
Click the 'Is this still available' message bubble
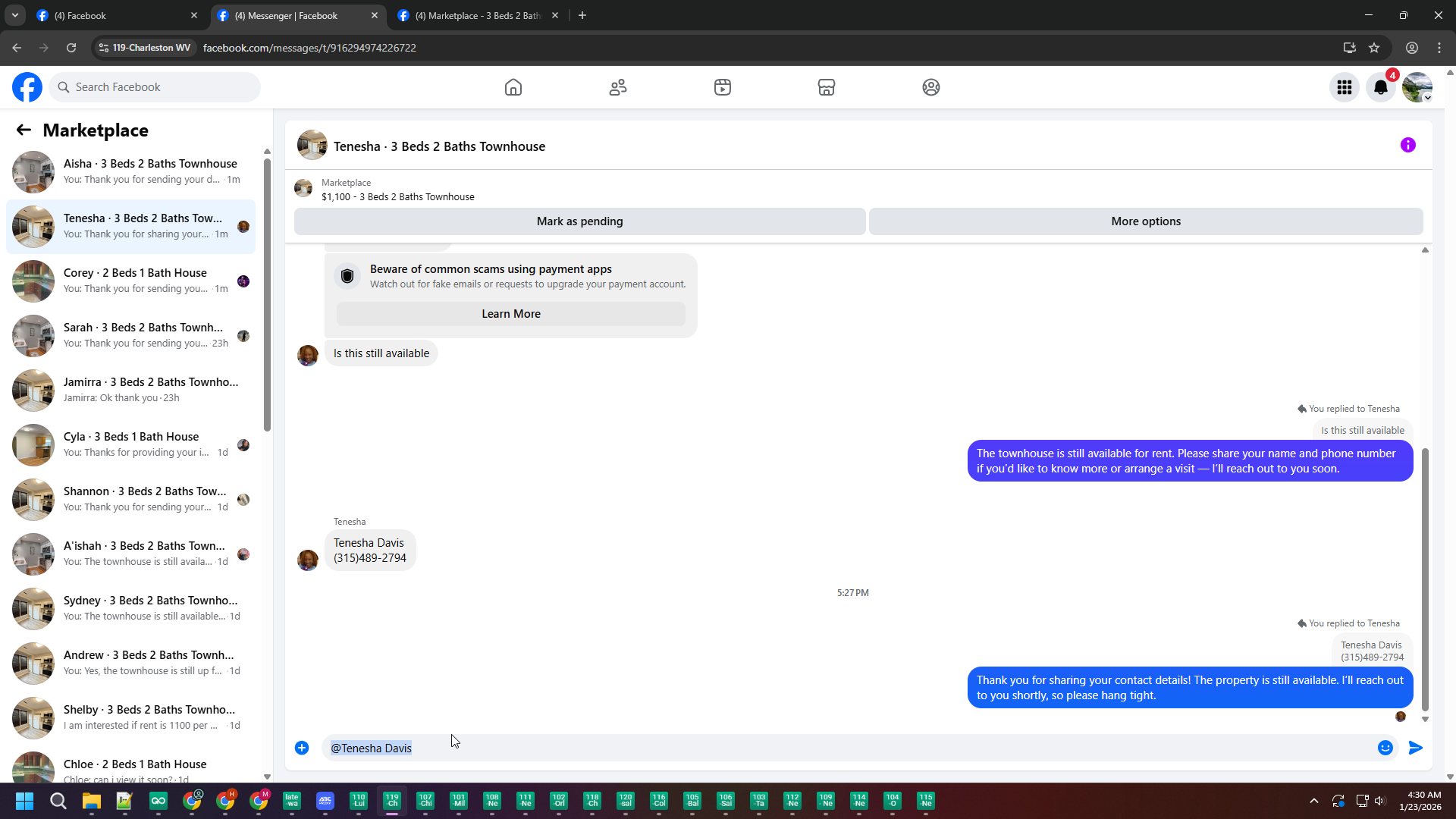[381, 353]
